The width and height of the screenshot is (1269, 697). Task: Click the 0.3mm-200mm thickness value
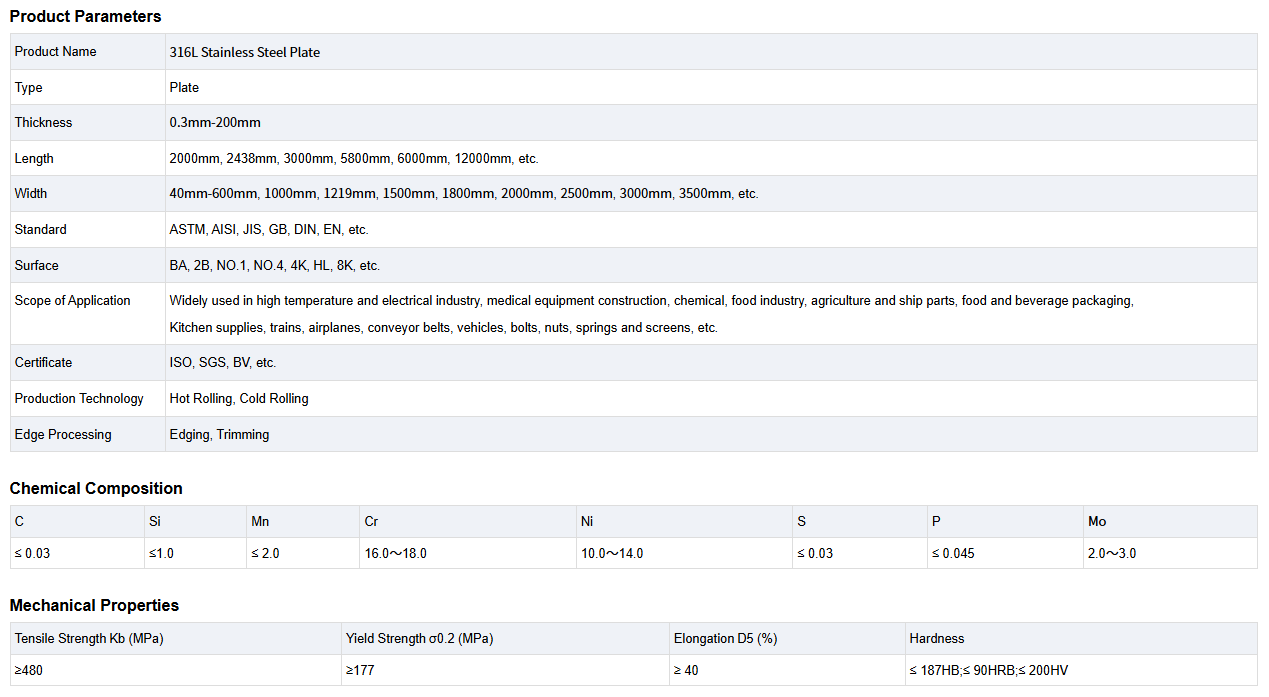tap(215, 123)
